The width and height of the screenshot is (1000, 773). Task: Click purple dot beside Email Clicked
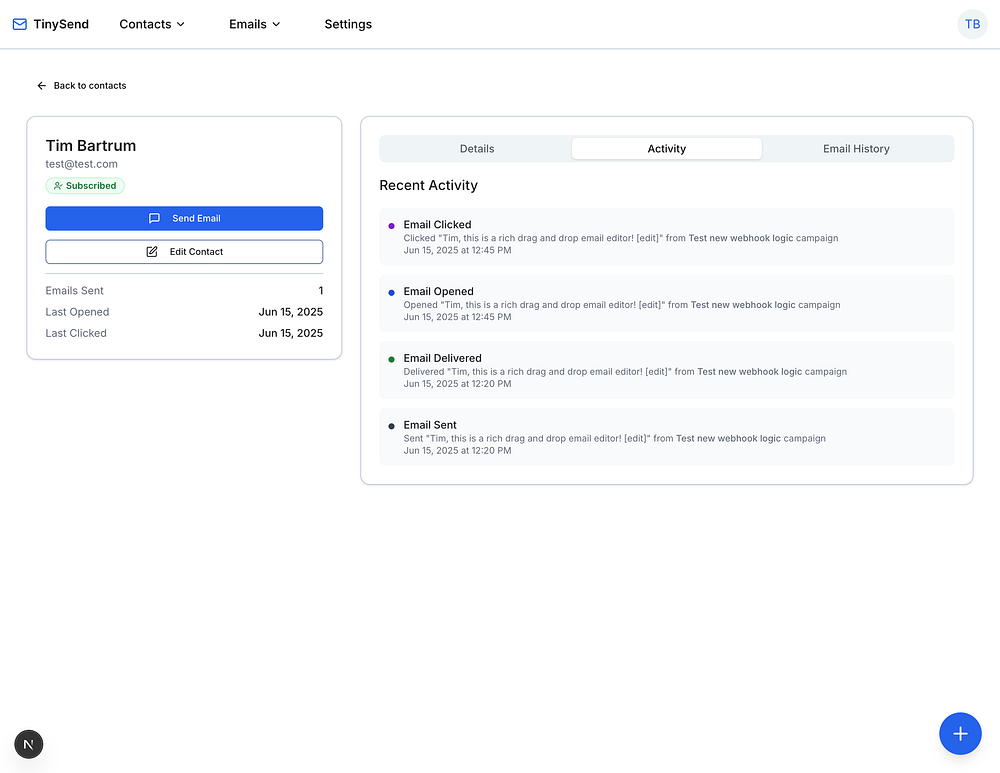(392, 226)
